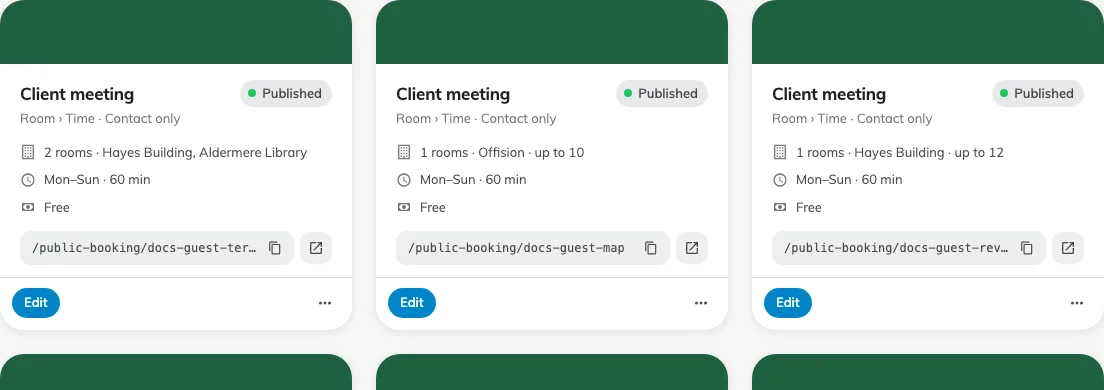Click Published status on Hayes Building up-to-12 card
The height and width of the screenshot is (390, 1104).
(x=1038, y=94)
